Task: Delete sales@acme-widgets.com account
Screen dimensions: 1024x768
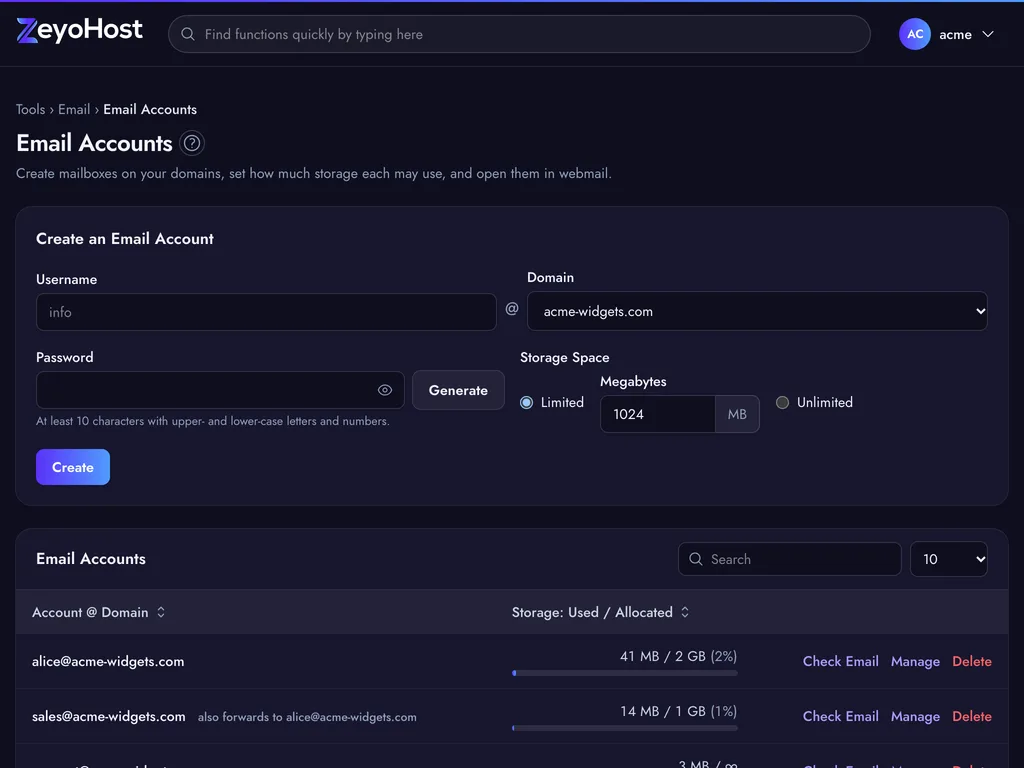Action: point(972,716)
